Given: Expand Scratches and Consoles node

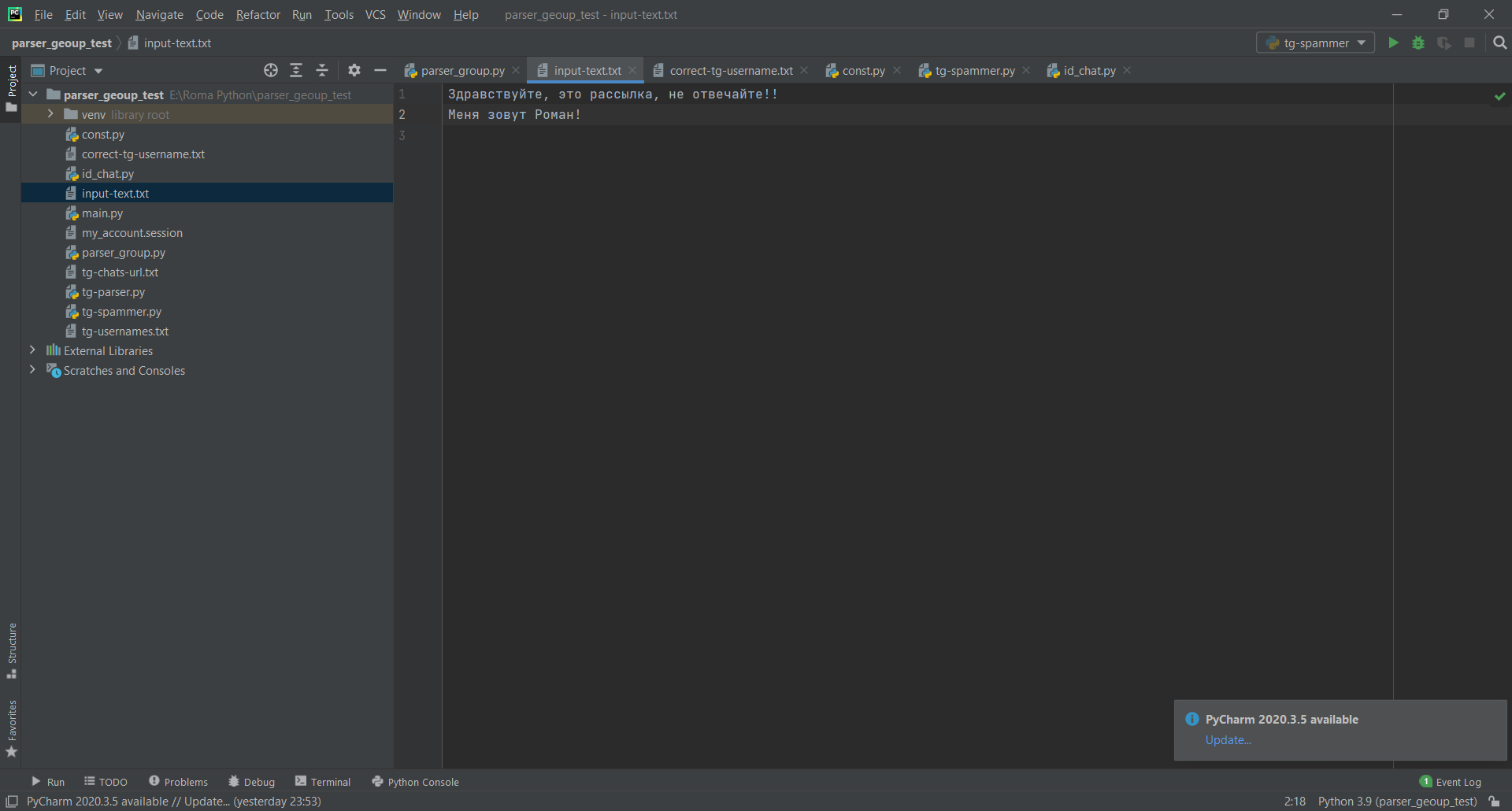Looking at the screenshot, I should tap(32, 370).
